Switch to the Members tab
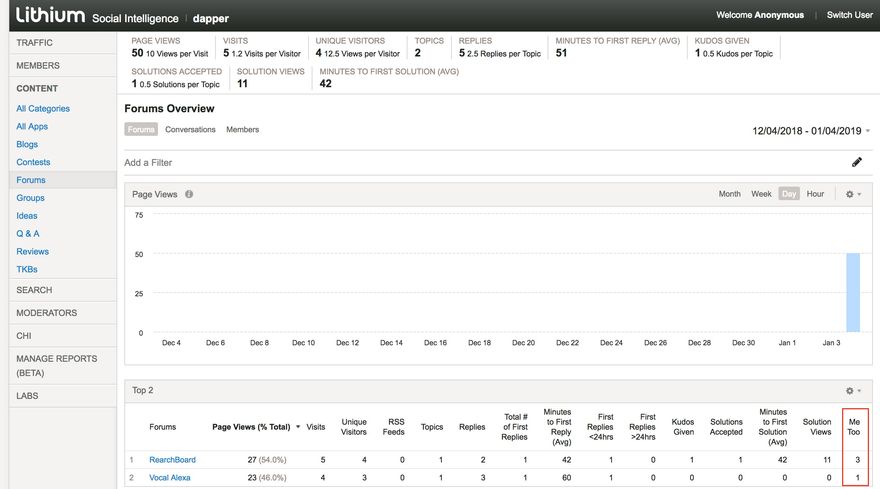The height and width of the screenshot is (489, 880). point(242,129)
